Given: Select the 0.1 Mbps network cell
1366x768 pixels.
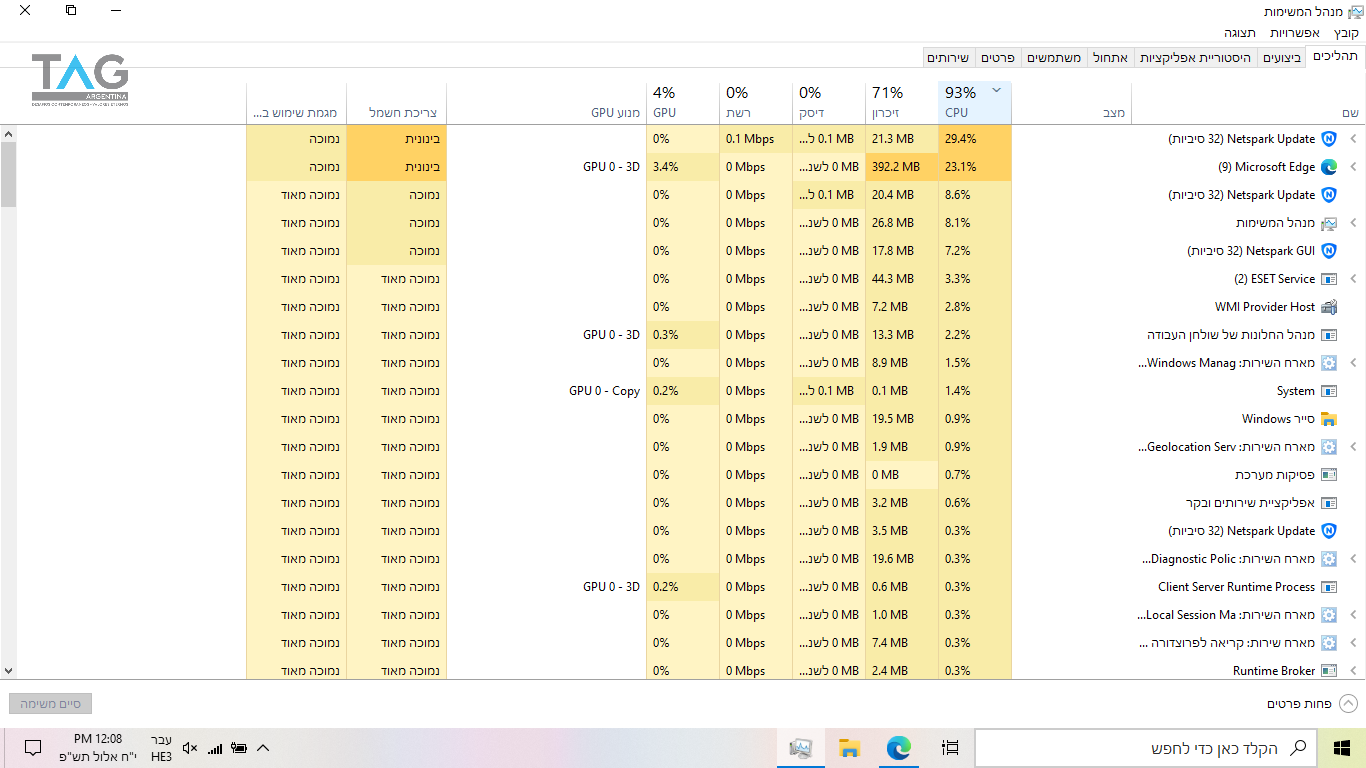Looking at the screenshot, I should (x=755, y=139).
